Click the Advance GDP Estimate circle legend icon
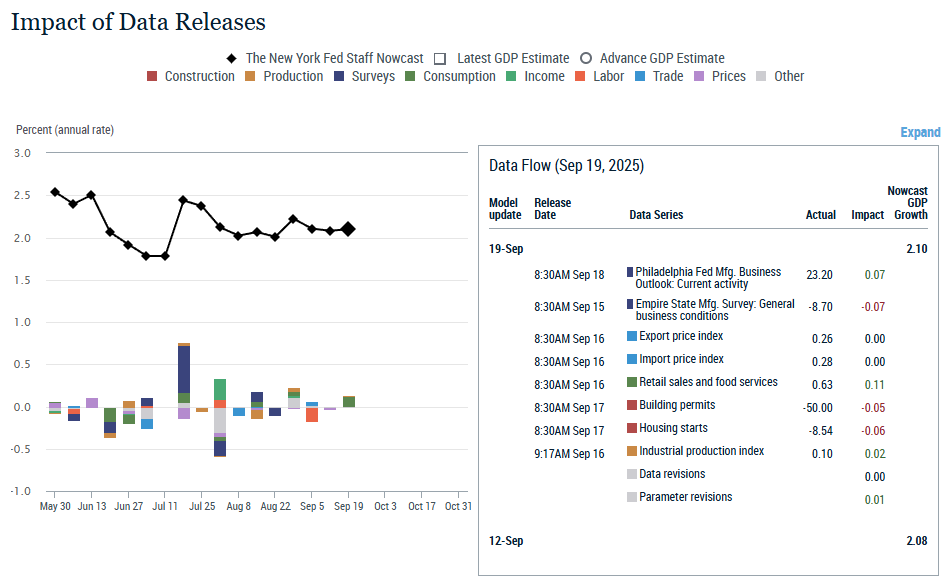This screenshot has height=581, width=950. [586, 59]
